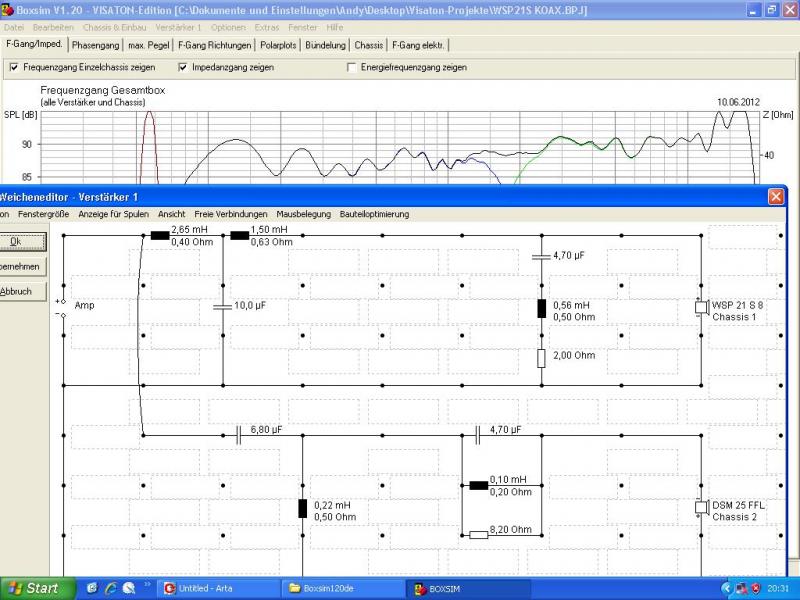
Task: Select the 6,80 µF capacitor symbol
Action: click(x=238, y=435)
